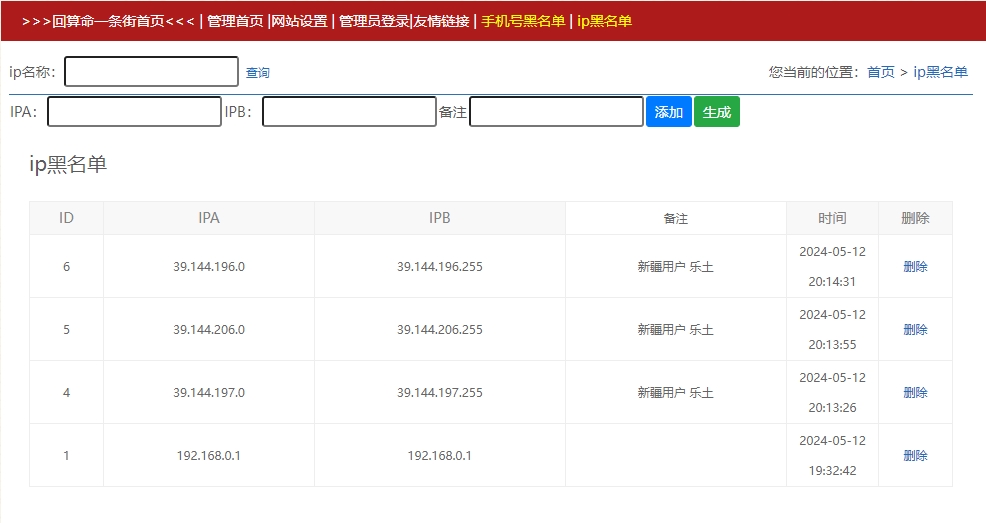Open 友情链接 menu item
The image size is (986, 523).
pyautogui.click(x=441, y=21)
